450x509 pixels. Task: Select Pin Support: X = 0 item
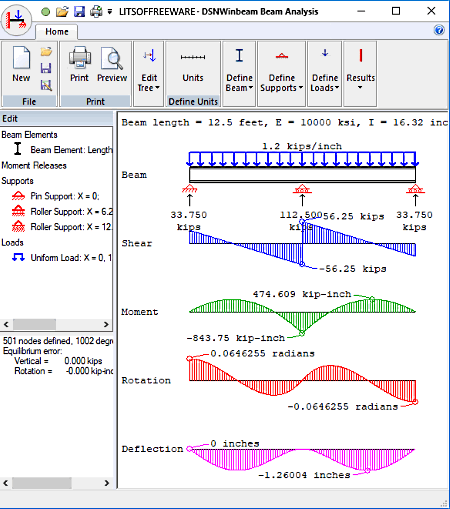pyautogui.click(x=65, y=196)
